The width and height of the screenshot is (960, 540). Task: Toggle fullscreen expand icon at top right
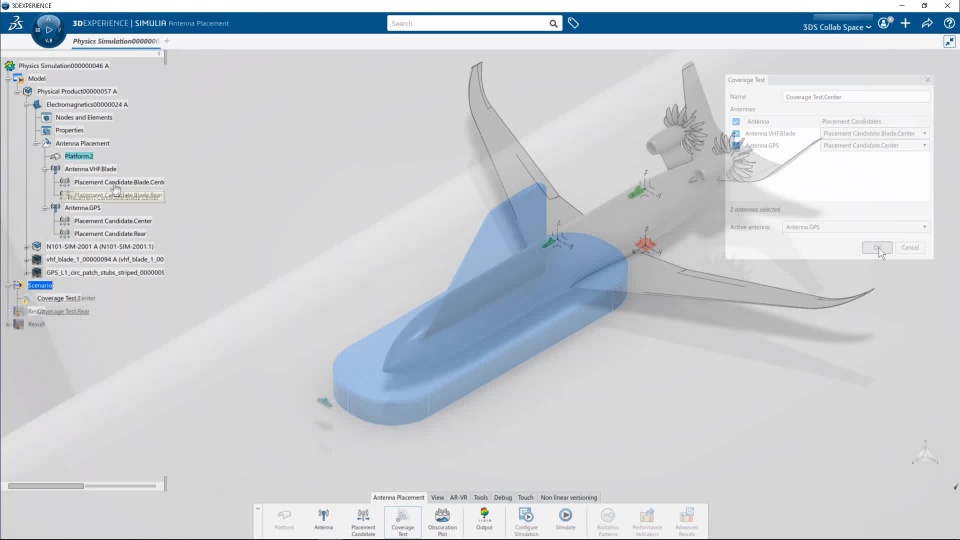[x=949, y=42]
